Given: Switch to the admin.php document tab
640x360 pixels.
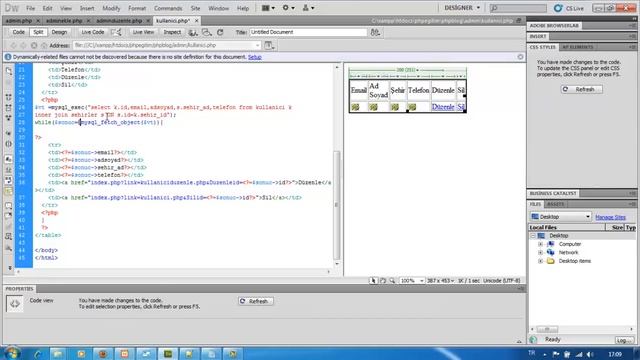Looking at the screenshot, I should 19,20.
